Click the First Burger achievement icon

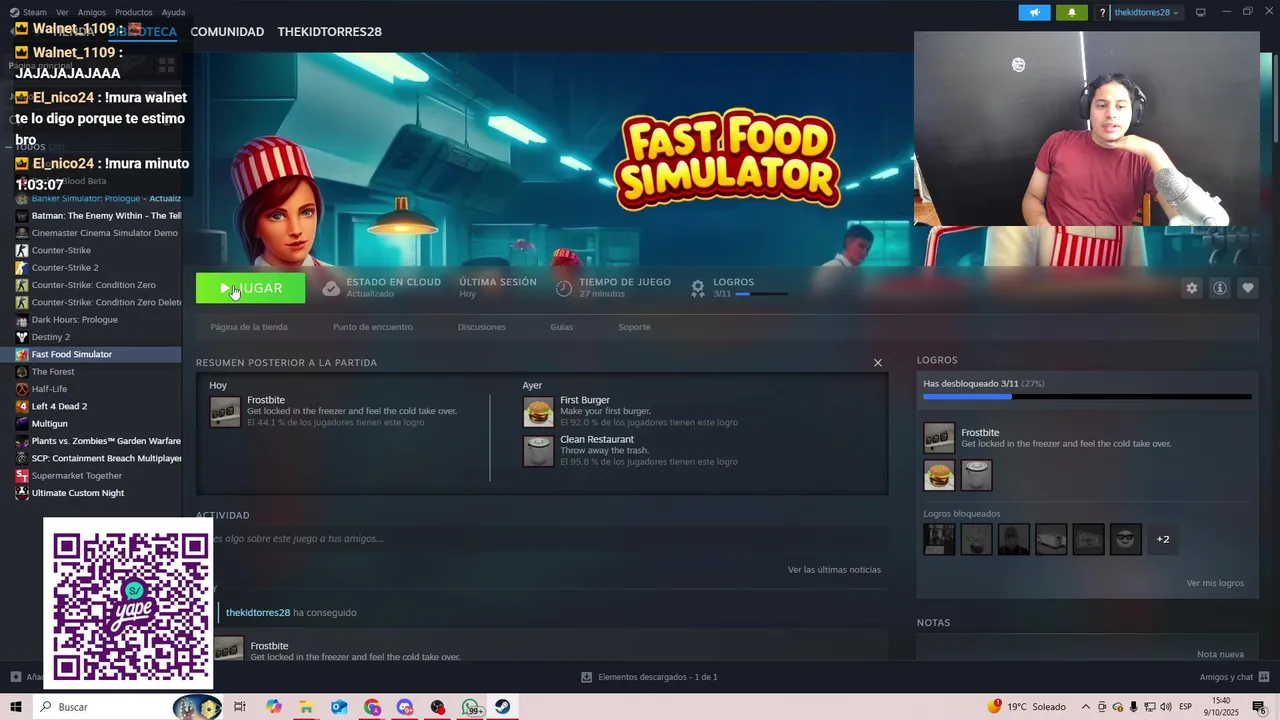click(538, 412)
